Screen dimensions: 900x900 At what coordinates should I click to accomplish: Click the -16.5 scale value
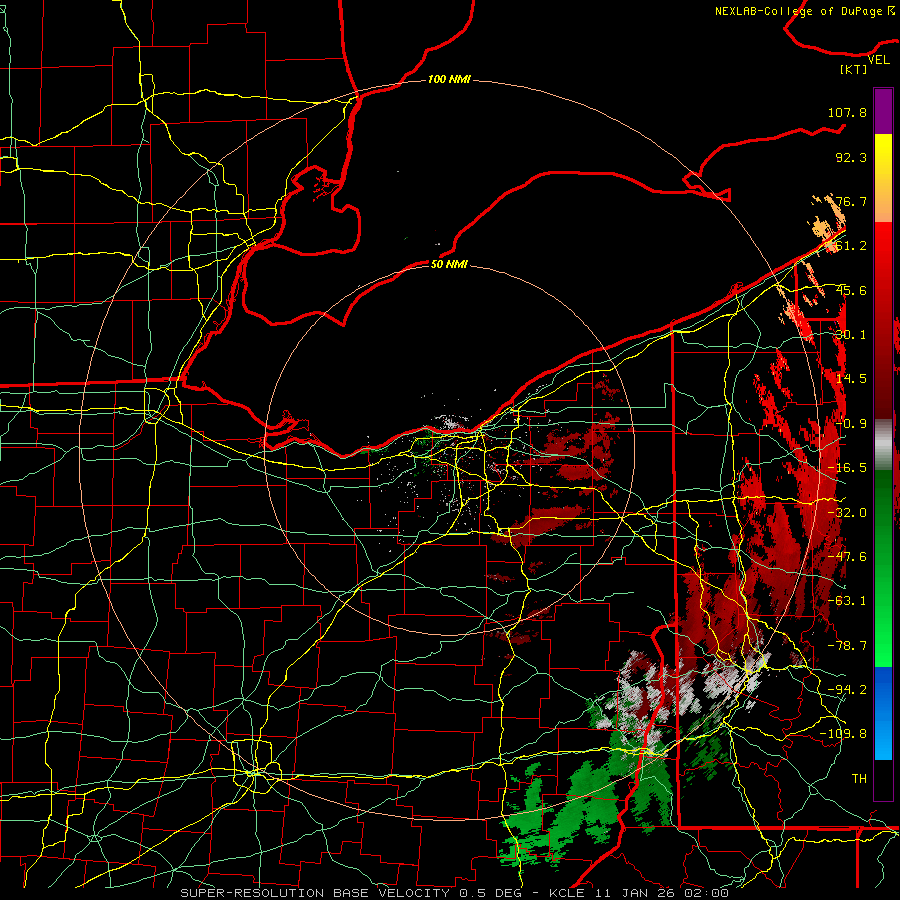click(x=847, y=468)
